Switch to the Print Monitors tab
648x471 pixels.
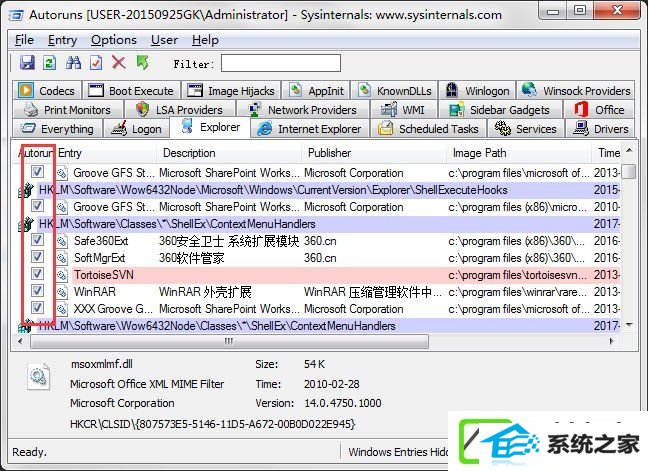point(68,110)
